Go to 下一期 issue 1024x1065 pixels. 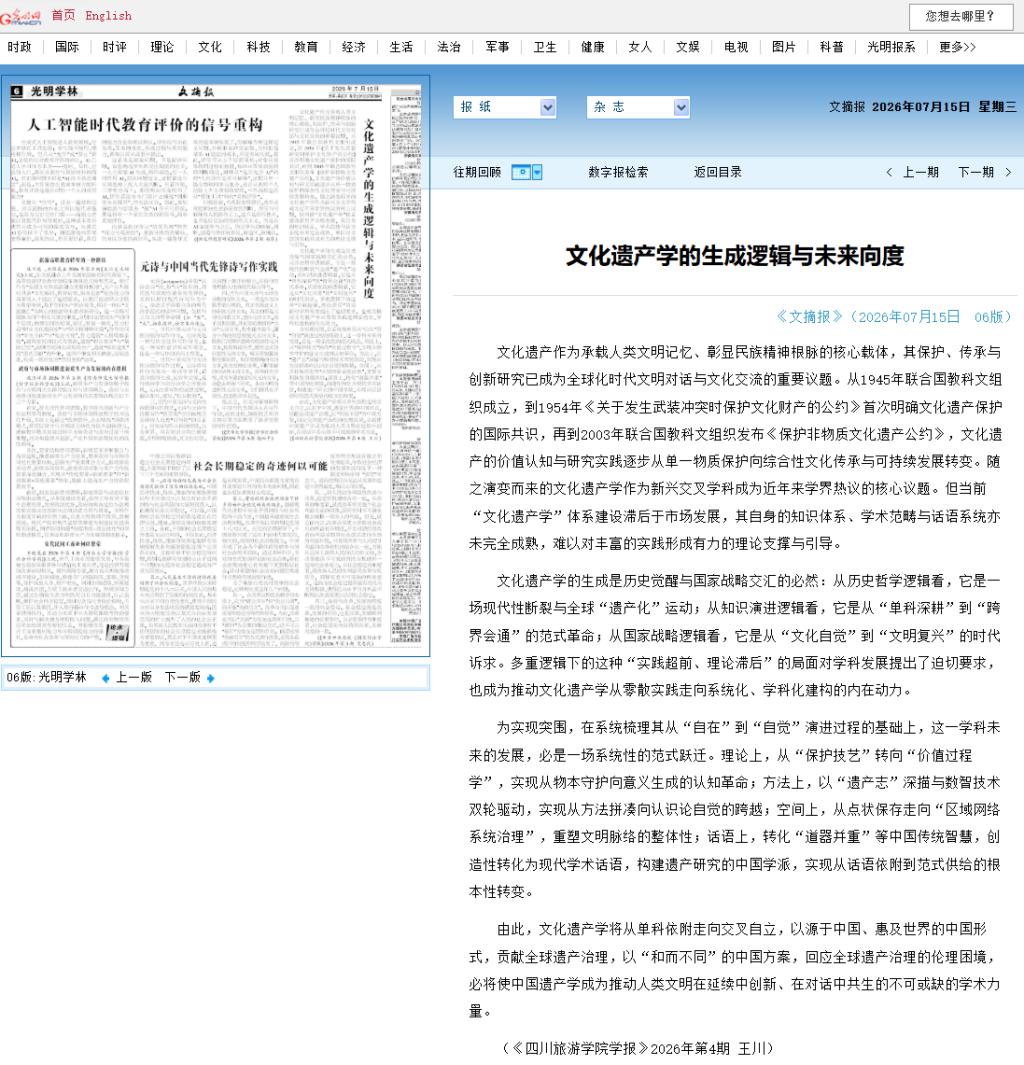pyautogui.click(x=976, y=173)
